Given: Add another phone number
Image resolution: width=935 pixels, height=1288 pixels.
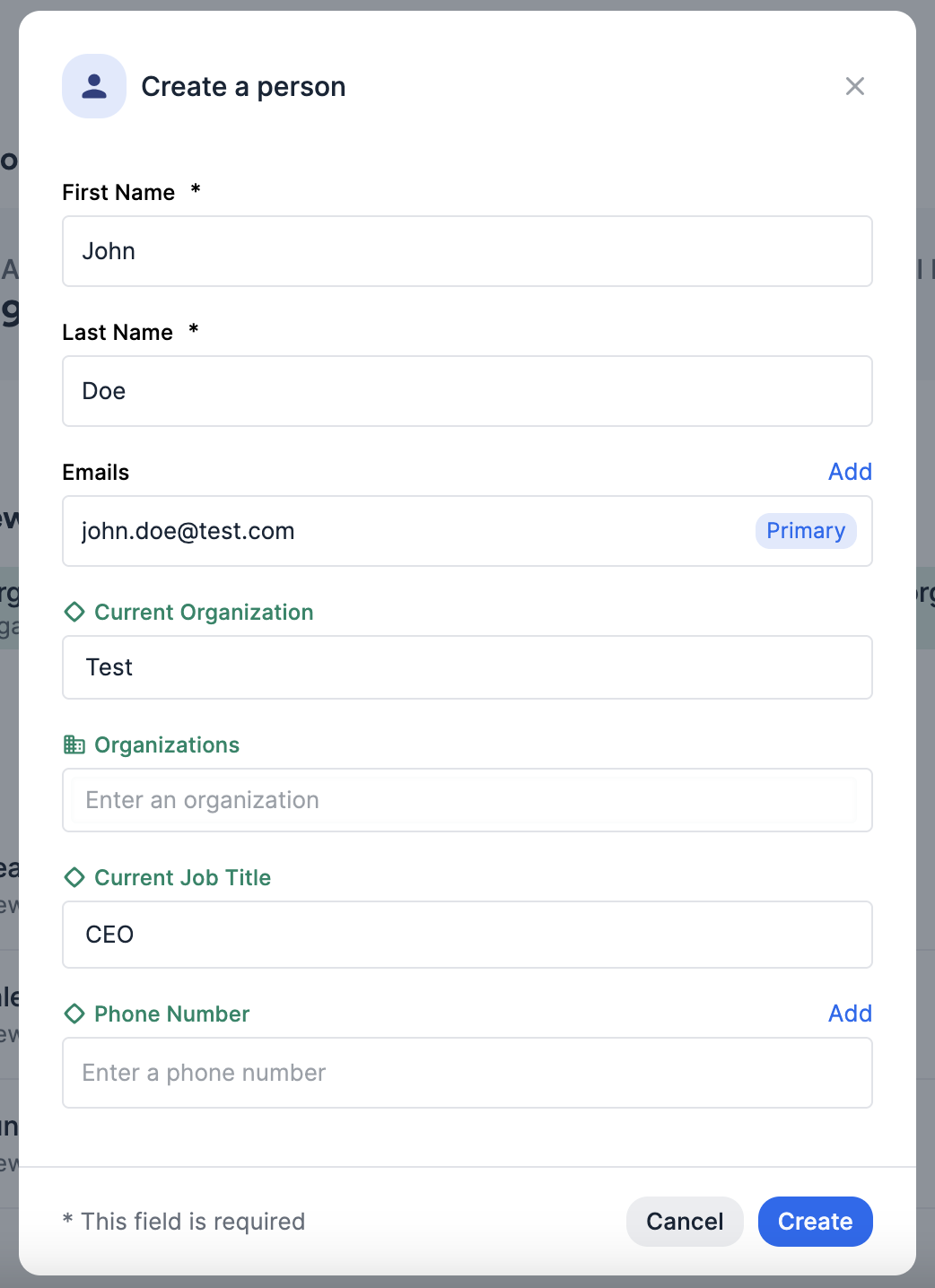Looking at the screenshot, I should (850, 1014).
